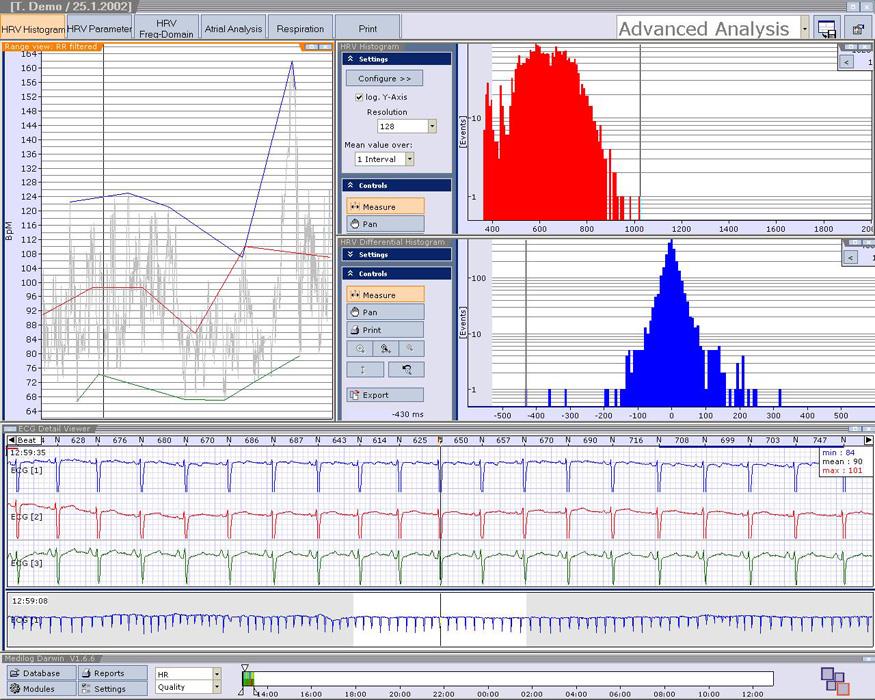
Task: Open the Mean value over Interval dropdown
Action: tap(409, 159)
